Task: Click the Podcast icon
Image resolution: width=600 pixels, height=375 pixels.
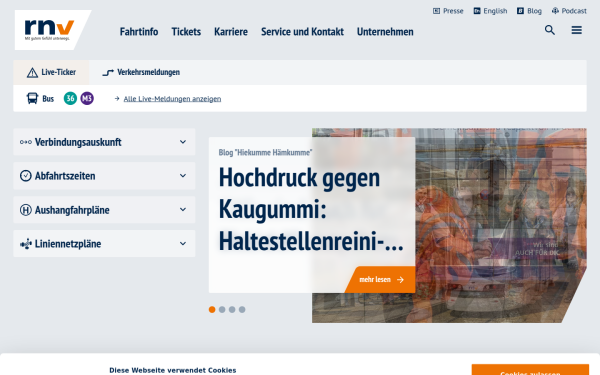Action: click(x=555, y=11)
